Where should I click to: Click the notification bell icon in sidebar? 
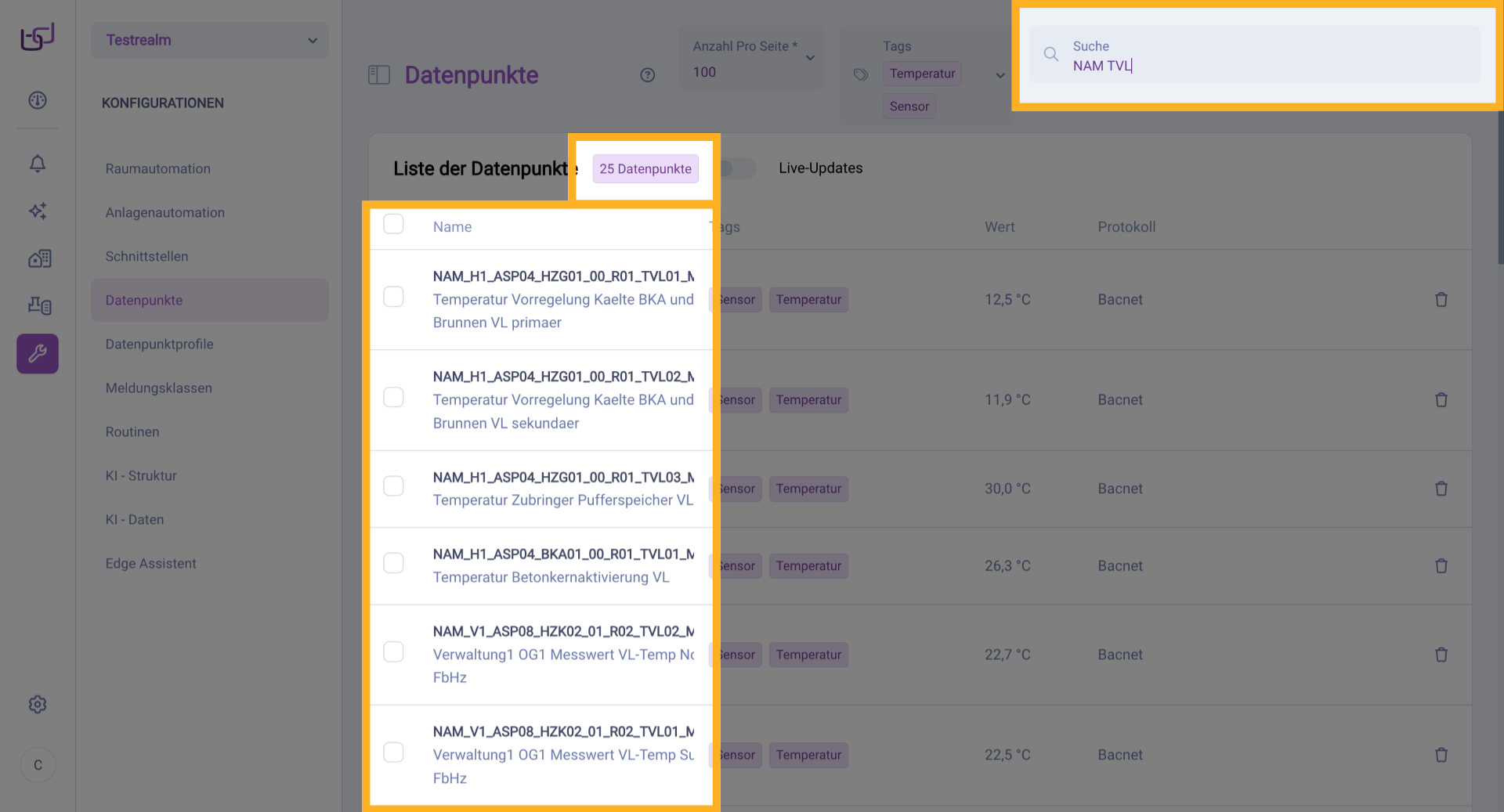point(38,164)
